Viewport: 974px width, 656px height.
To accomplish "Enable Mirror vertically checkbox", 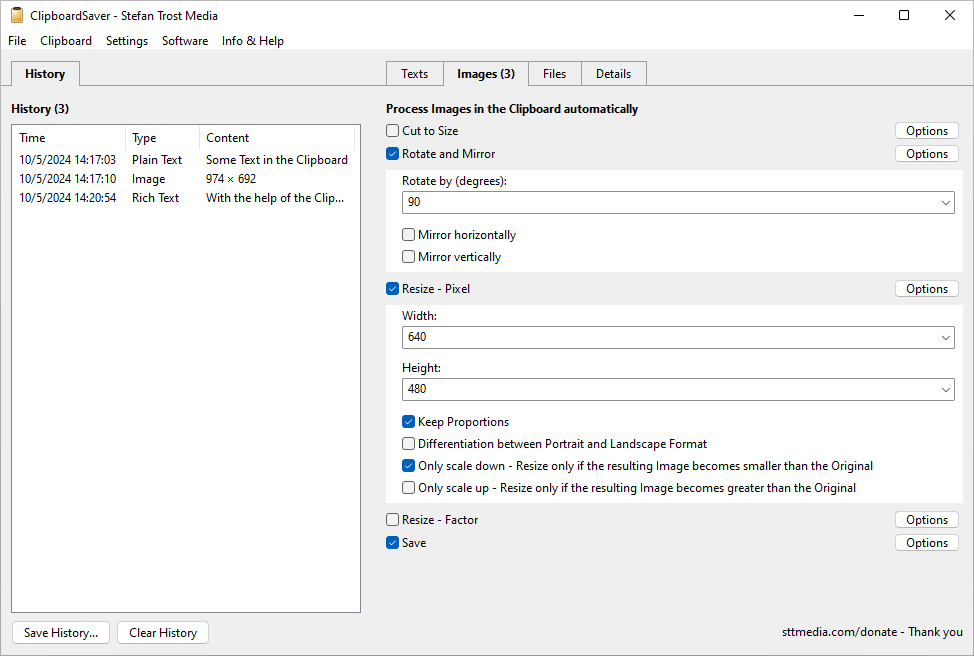I will click(x=409, y=257).
